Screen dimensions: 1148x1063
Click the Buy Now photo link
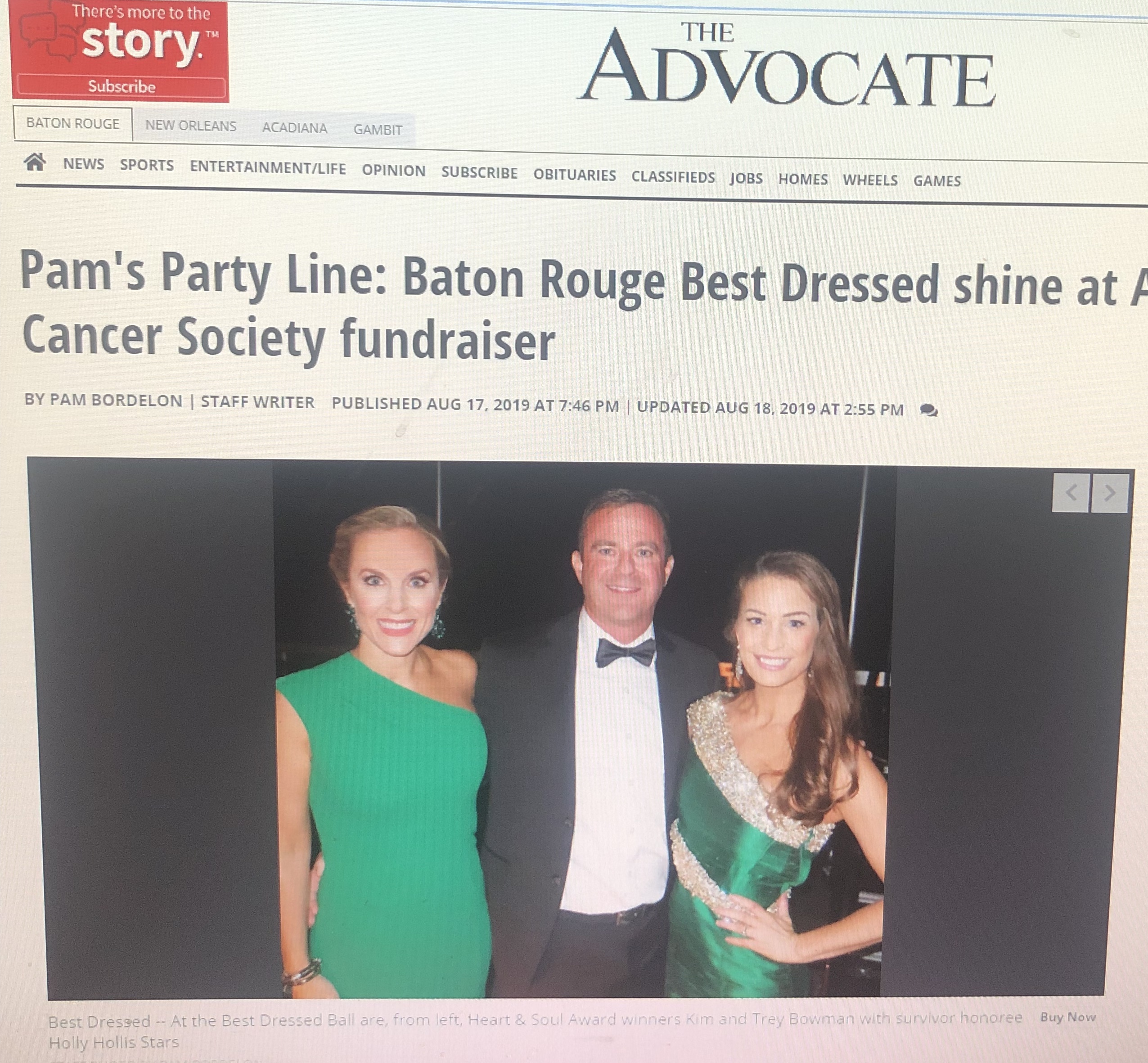(x=1067, y=1016)
